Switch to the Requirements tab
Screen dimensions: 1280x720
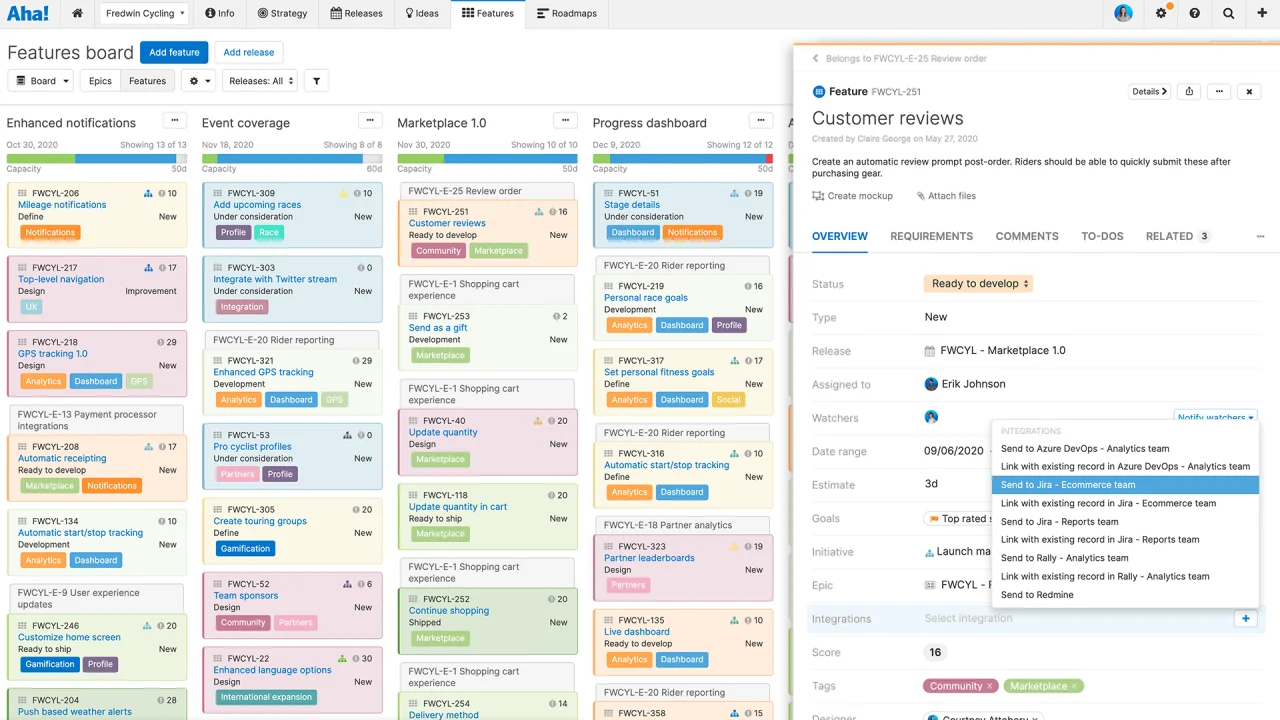click(x=931, y=236)
